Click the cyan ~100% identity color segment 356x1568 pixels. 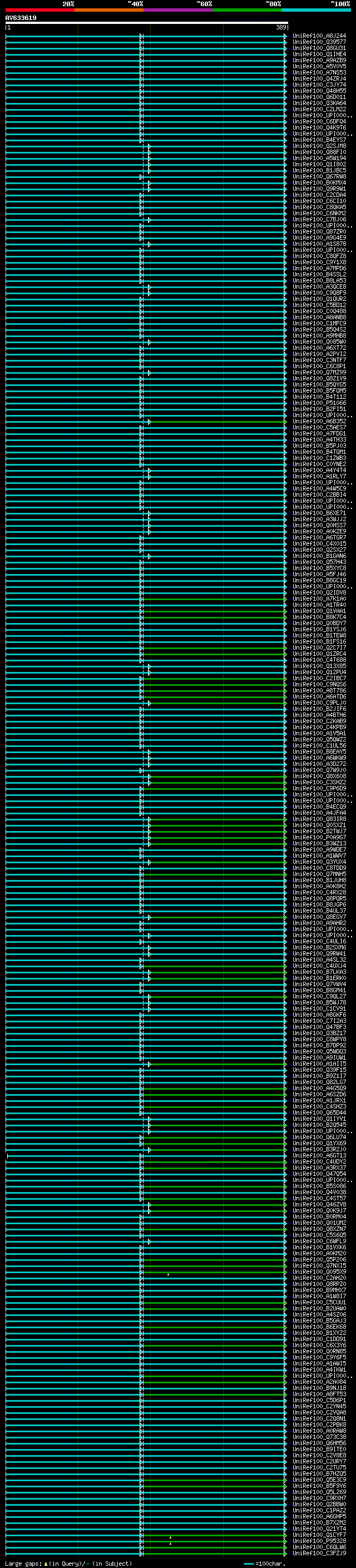pos(316,10)
